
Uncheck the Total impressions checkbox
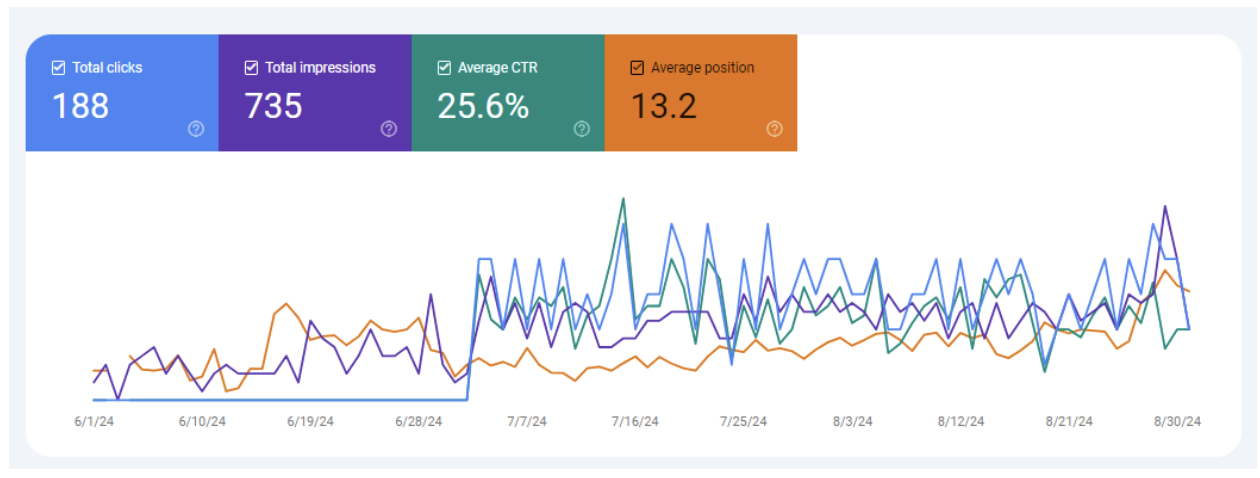click(251, 68)
